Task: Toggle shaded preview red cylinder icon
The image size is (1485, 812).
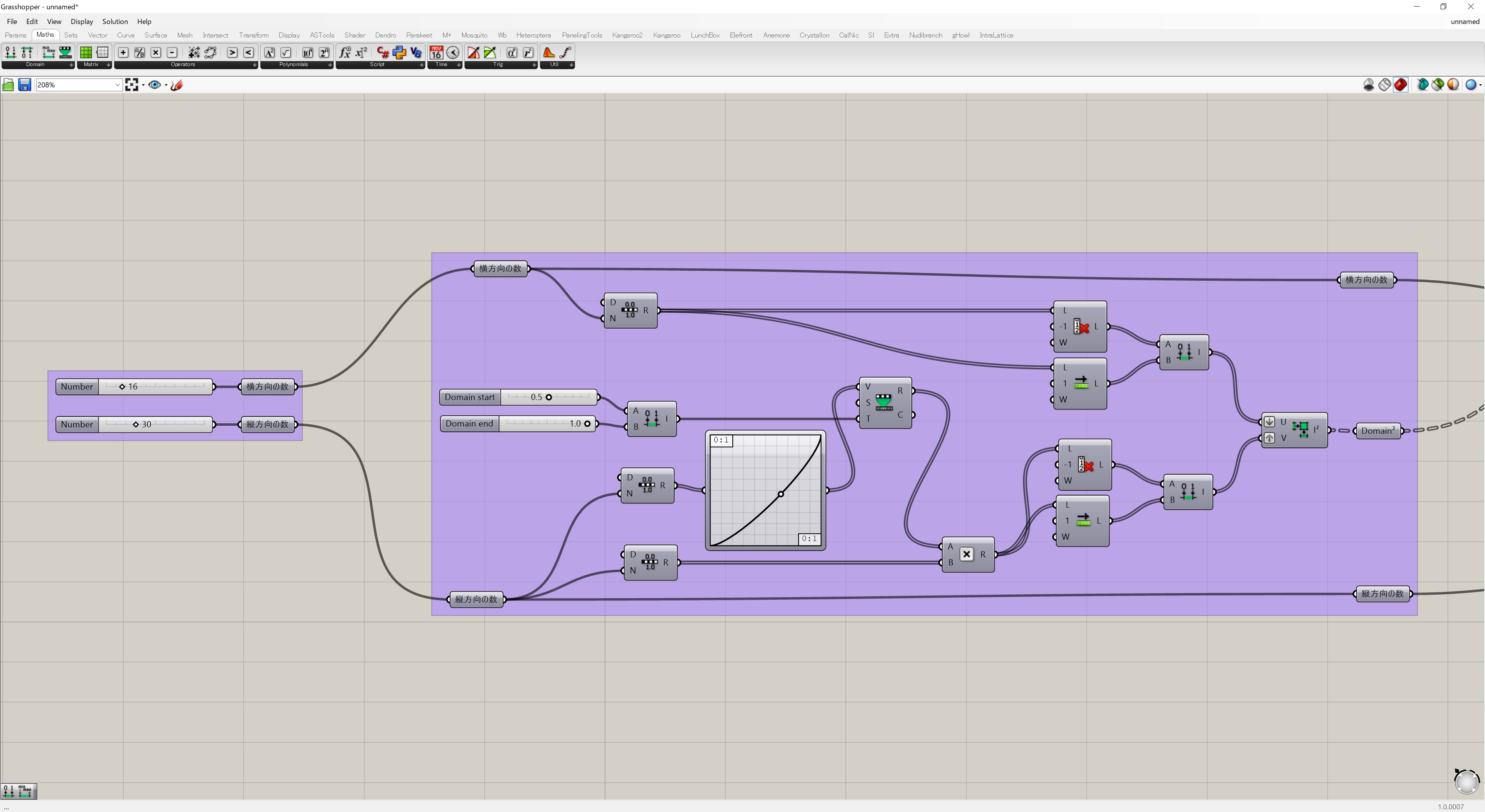Action: click(1401, 85)
